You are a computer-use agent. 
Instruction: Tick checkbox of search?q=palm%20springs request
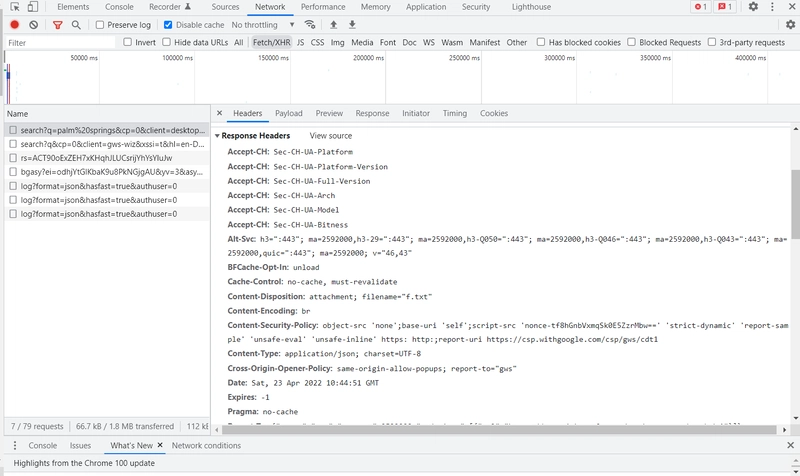click(13, 130)
